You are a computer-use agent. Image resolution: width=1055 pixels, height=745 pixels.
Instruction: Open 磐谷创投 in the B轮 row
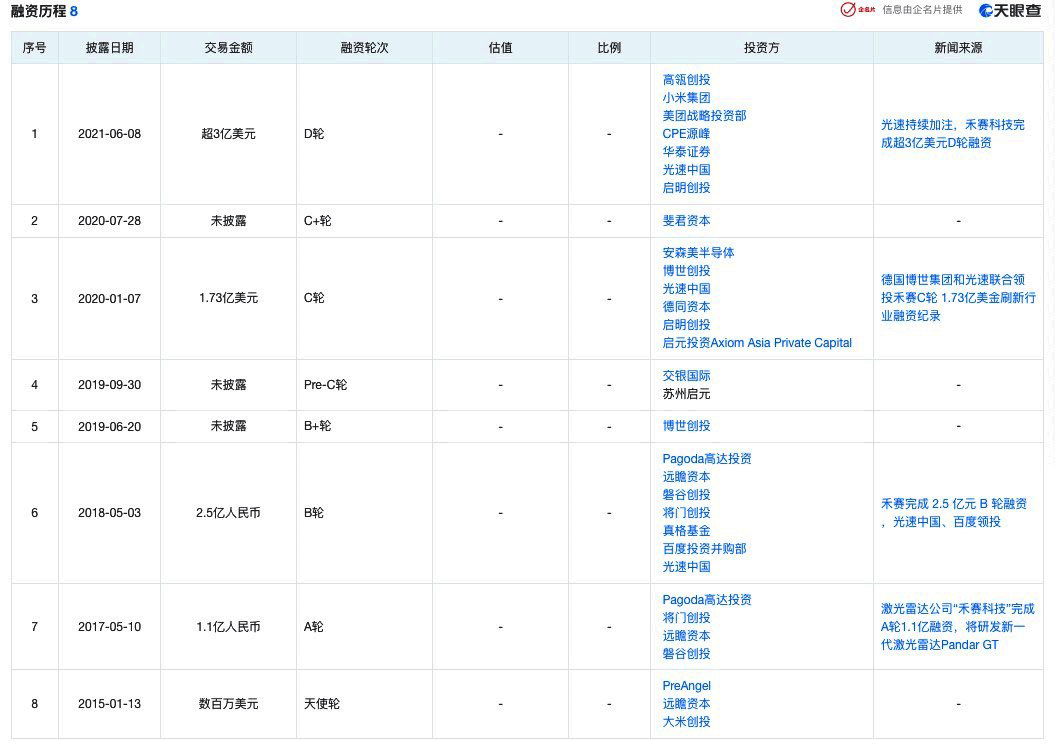pos(686,495)
